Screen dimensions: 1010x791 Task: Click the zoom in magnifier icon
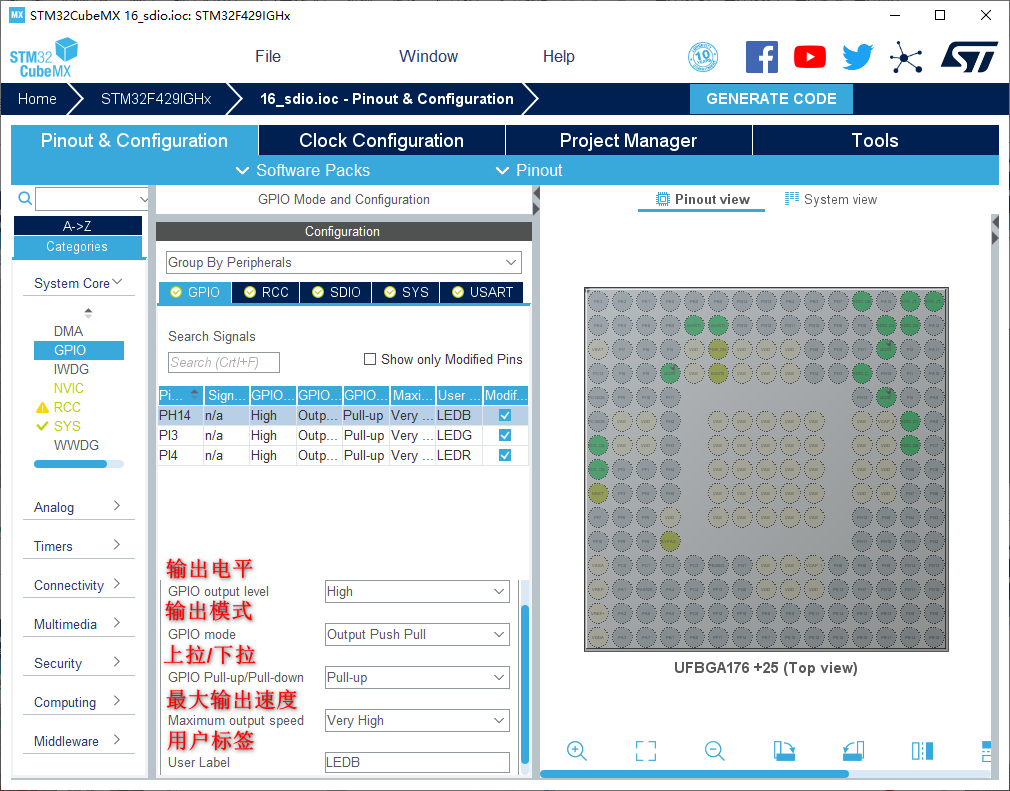pyautogui.click(x=577, y=751)
